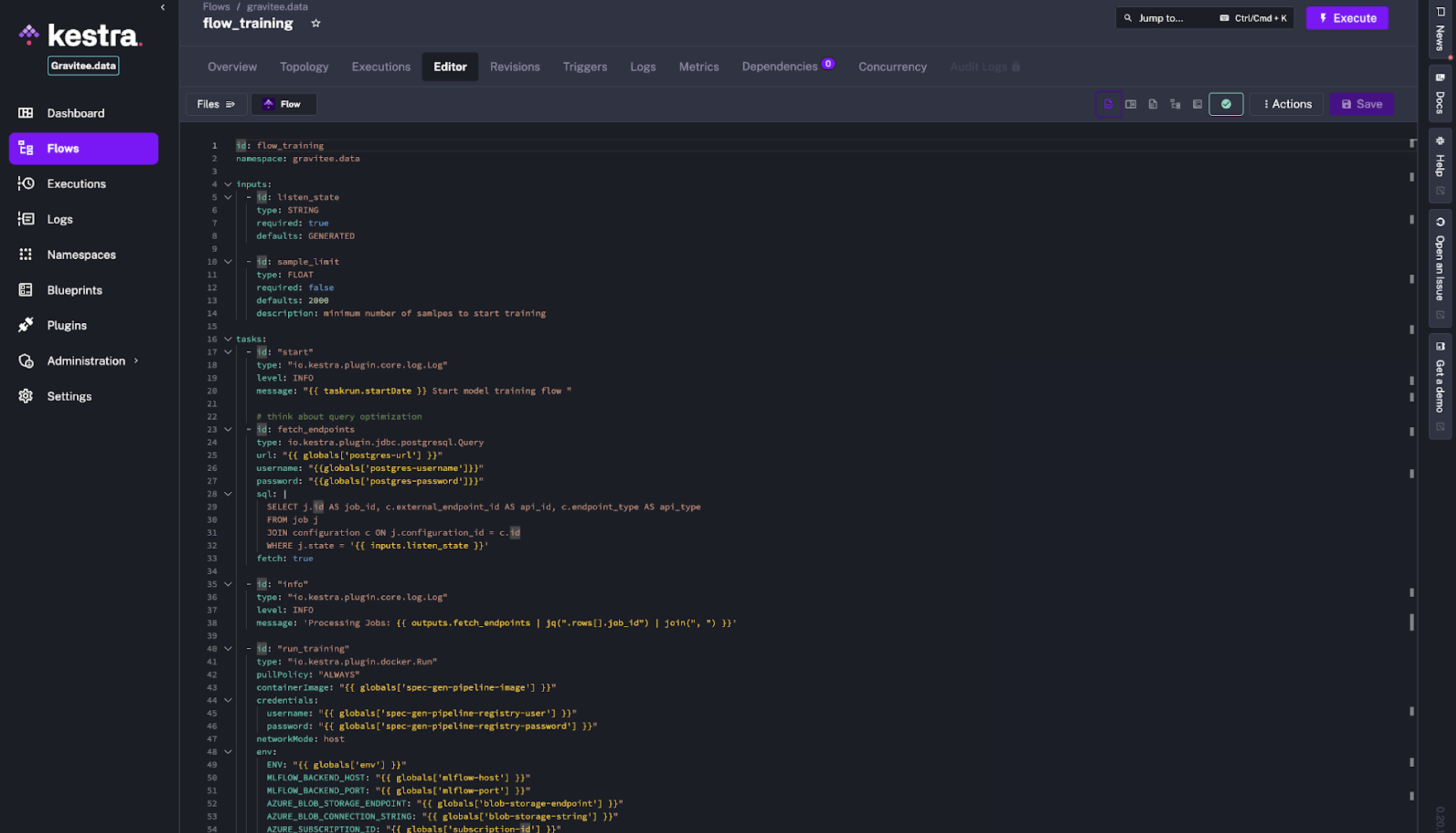Click the green flow validation checkmark
The height and width of the screenshot is (833, 1456).
click(1226, 104)
